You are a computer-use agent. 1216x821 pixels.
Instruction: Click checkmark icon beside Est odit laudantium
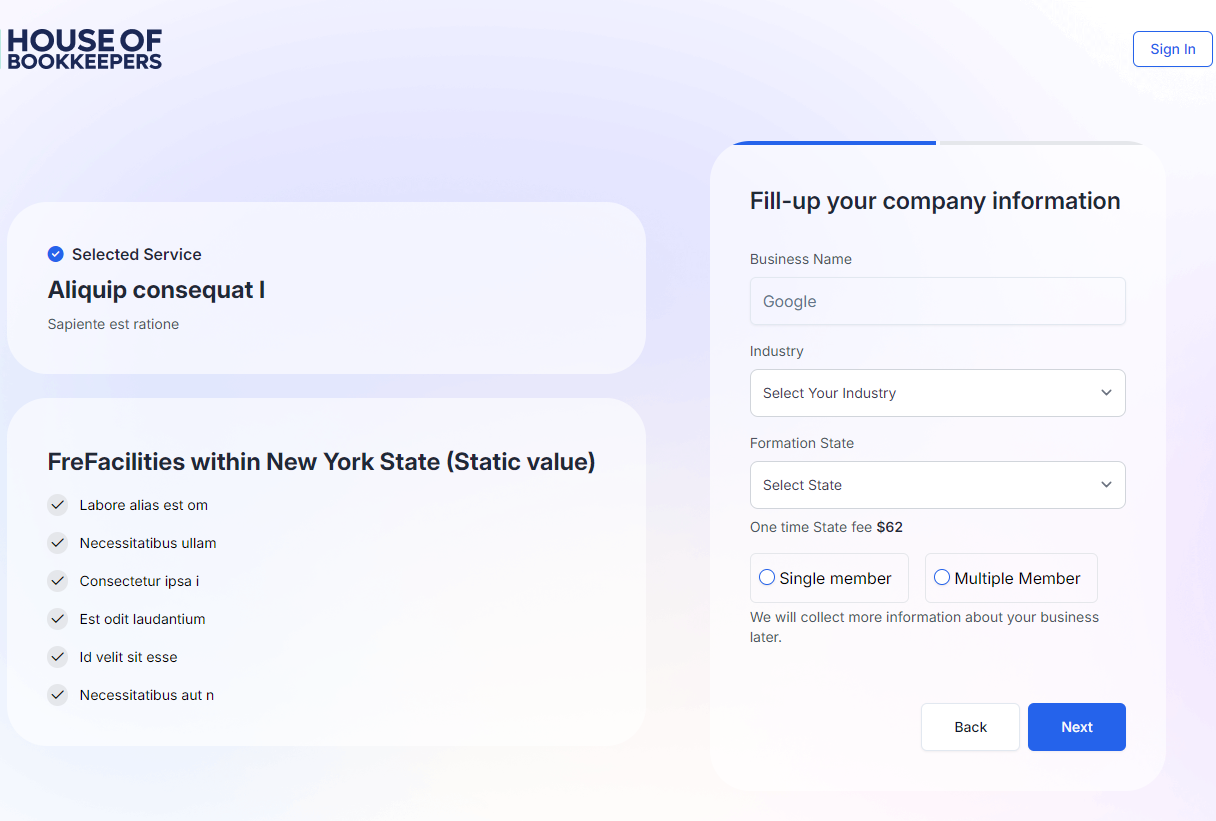click(58, 619)
